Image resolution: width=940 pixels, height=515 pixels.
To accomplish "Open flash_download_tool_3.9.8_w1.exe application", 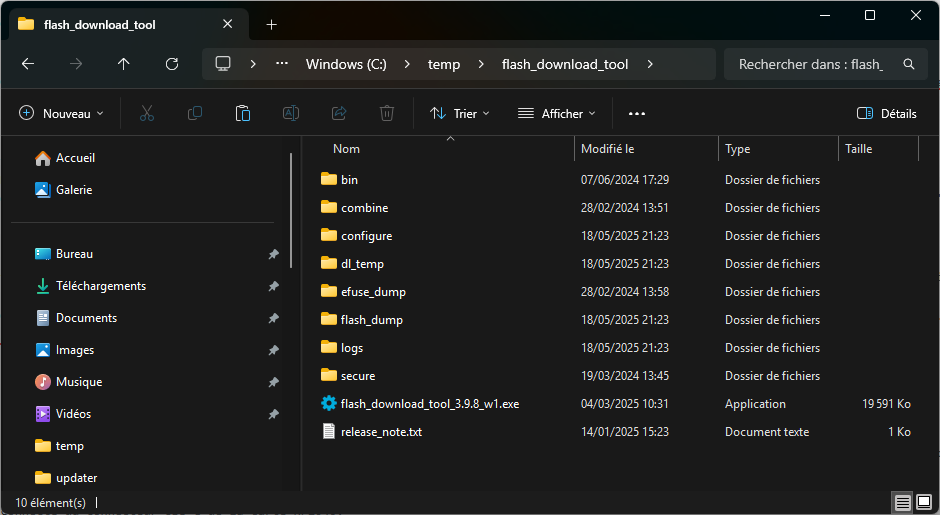I will [x=429, y=404].
